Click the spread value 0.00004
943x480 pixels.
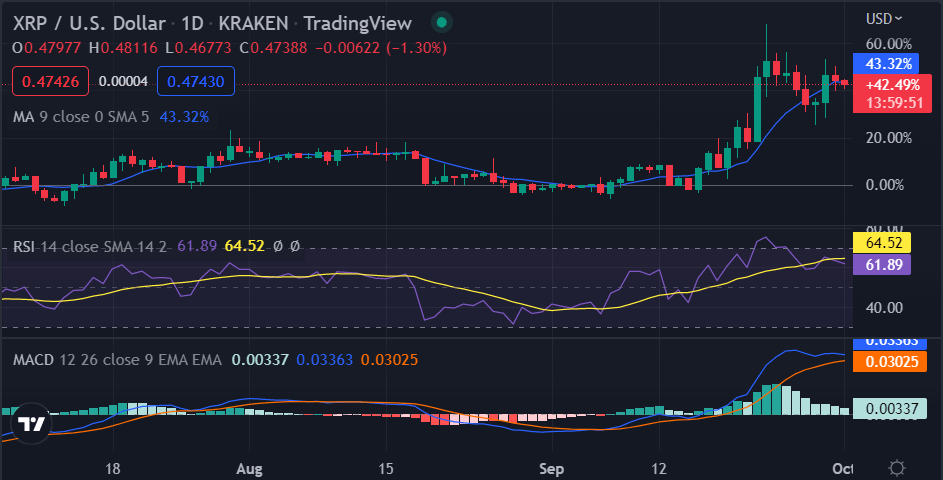click(123, 81)
